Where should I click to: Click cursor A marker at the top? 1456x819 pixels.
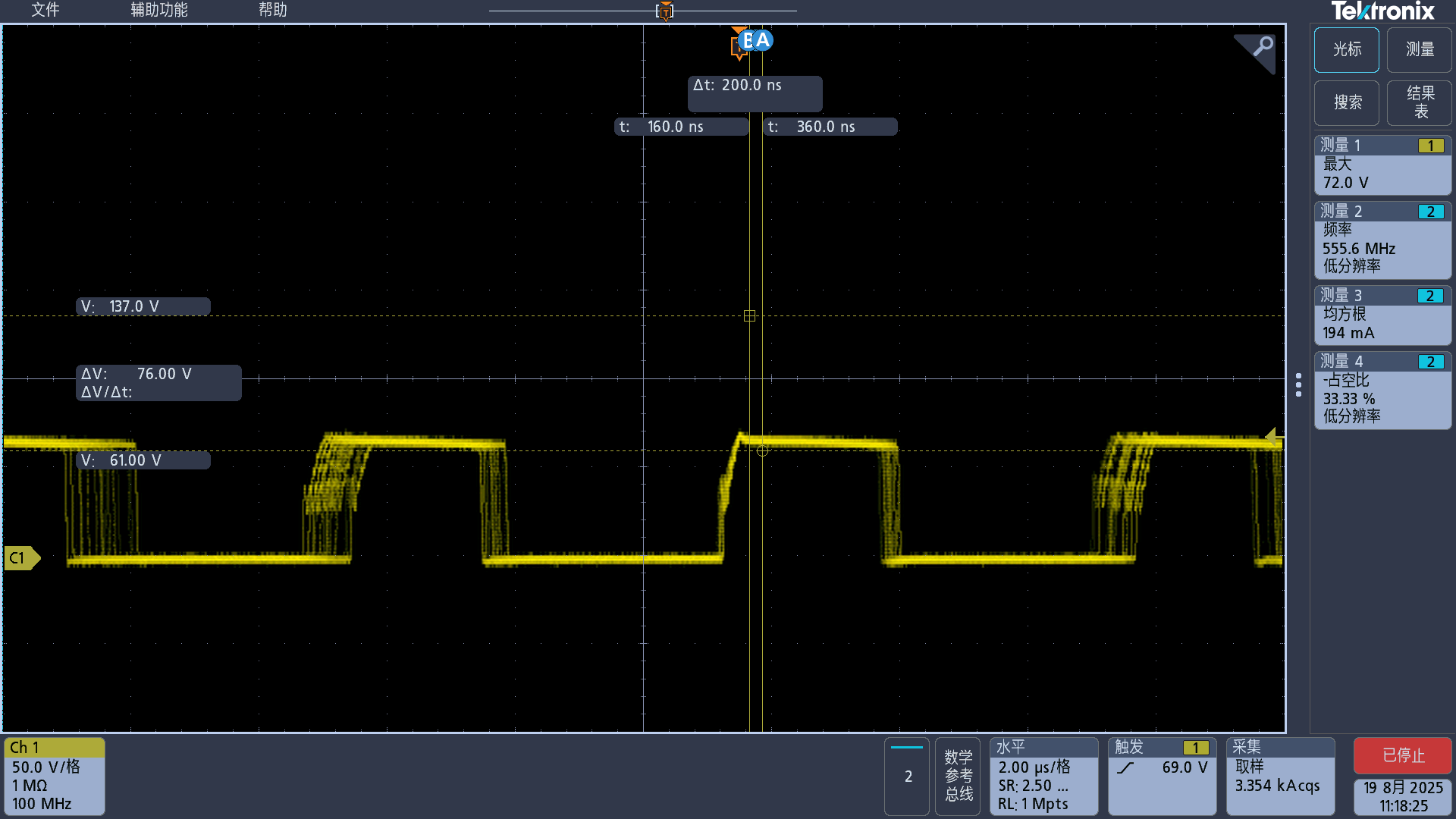coord(762,40)
